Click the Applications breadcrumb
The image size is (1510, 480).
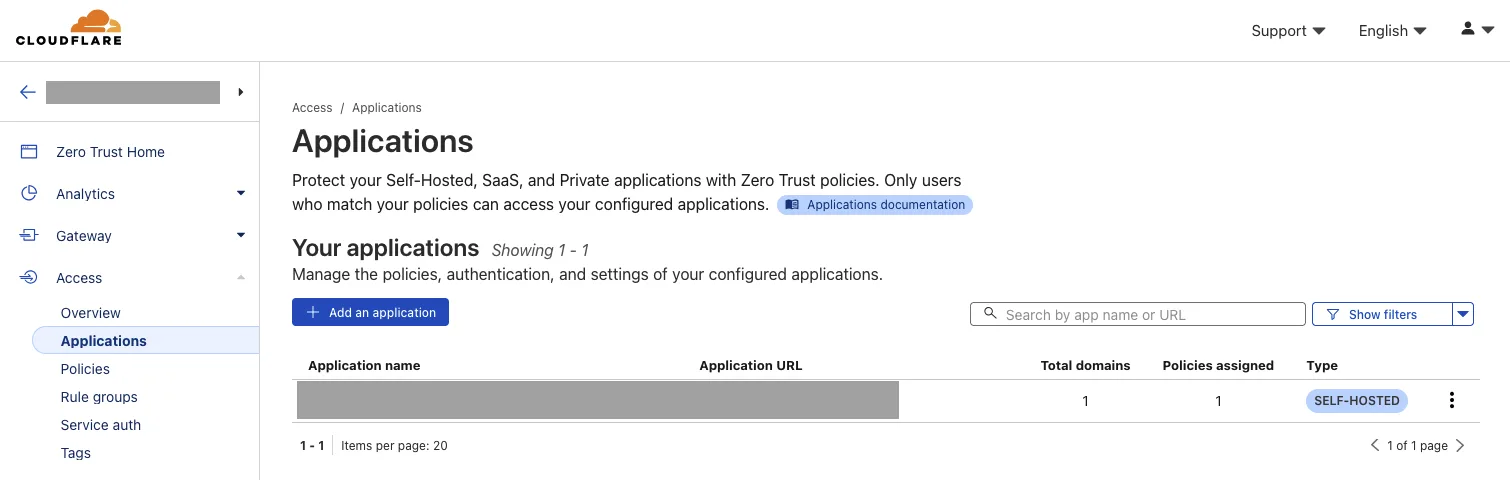[387, 108]
